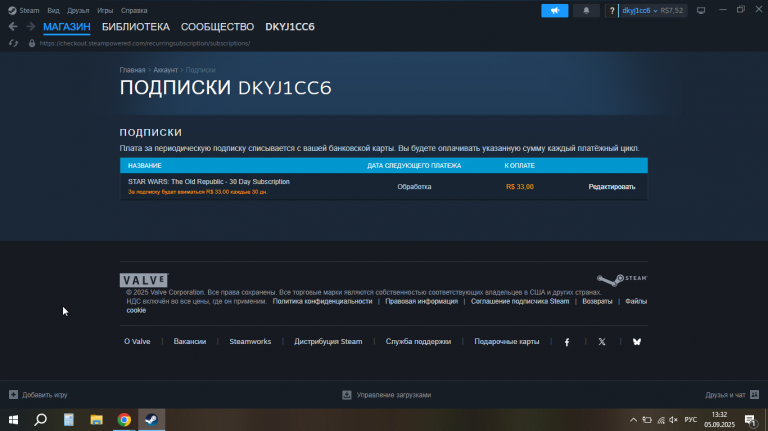Click the R$ 33,00 amount due
Screen dimensions: 768x431
520,187
